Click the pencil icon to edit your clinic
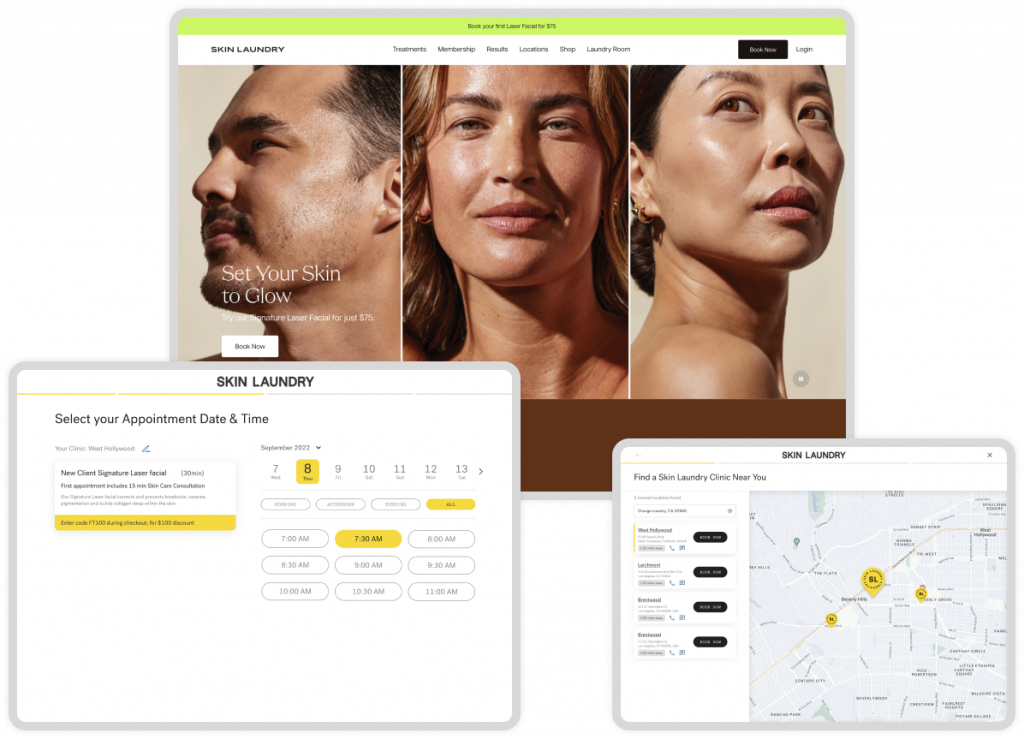 [x=146, y=449]
